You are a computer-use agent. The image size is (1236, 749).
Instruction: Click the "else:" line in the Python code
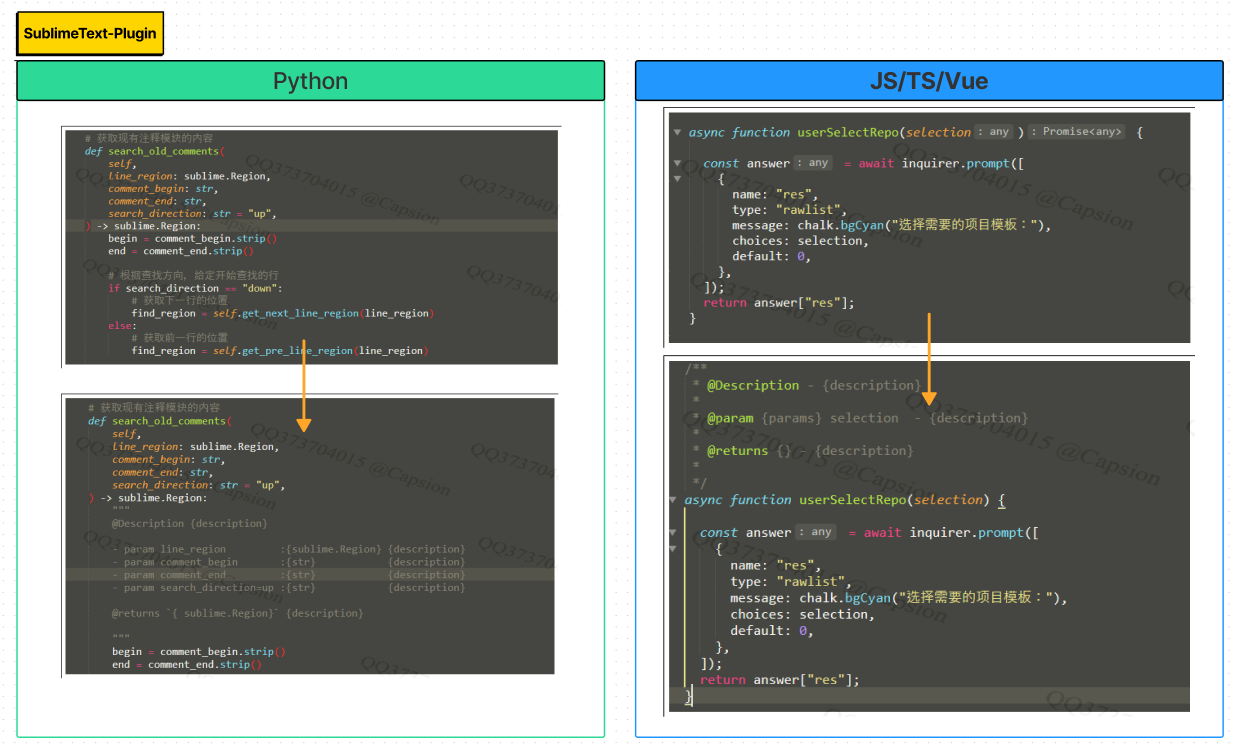pyautogui.click(x=120, y=326)
